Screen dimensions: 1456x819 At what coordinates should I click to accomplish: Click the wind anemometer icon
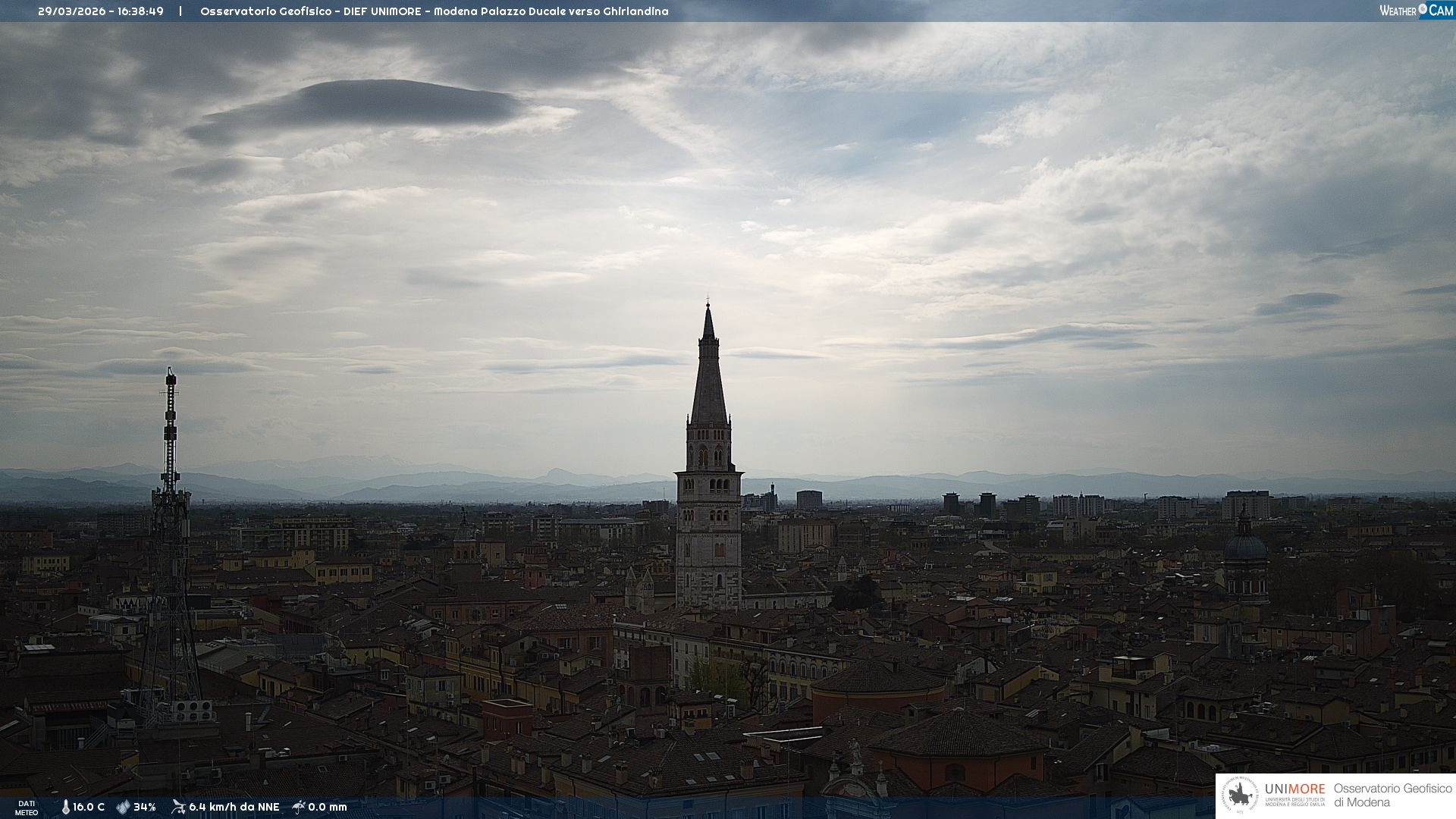[x=178, y=807]
